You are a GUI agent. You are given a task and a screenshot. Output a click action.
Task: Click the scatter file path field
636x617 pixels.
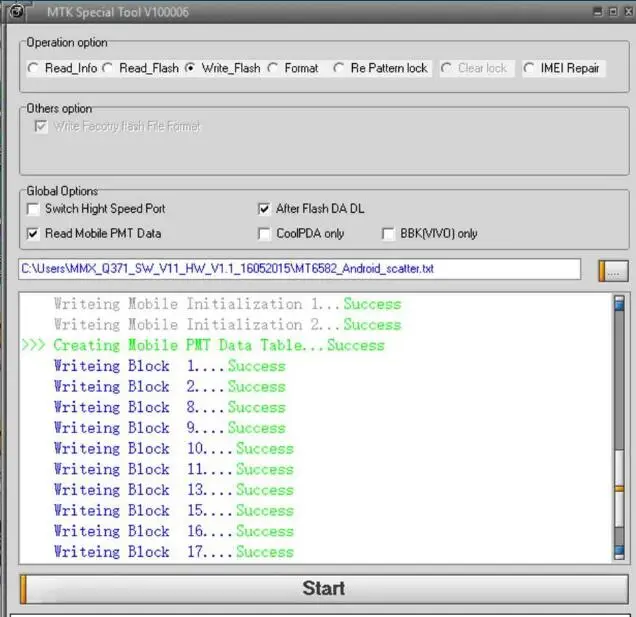tap(299, 269)
